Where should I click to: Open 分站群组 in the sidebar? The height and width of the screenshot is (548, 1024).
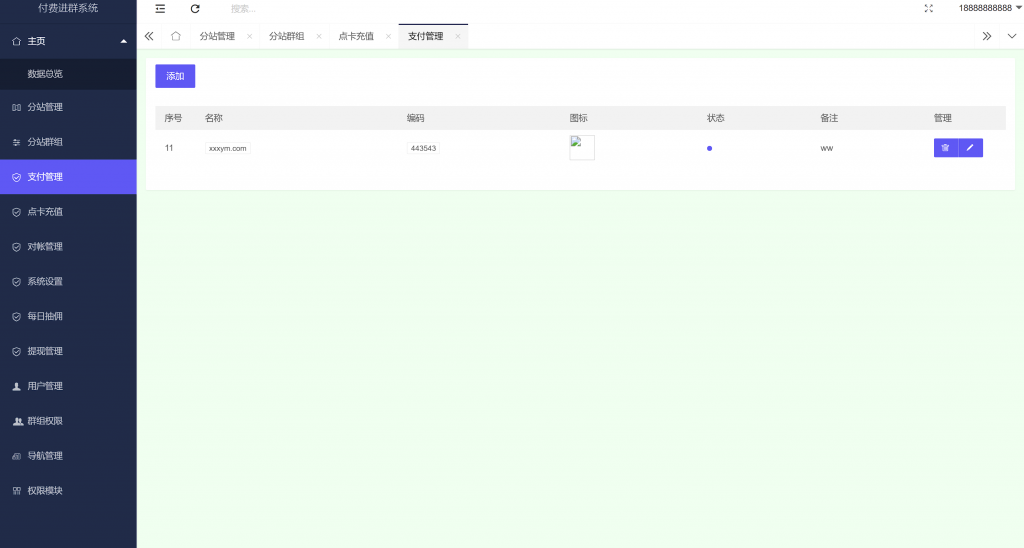tap(68, 142)
